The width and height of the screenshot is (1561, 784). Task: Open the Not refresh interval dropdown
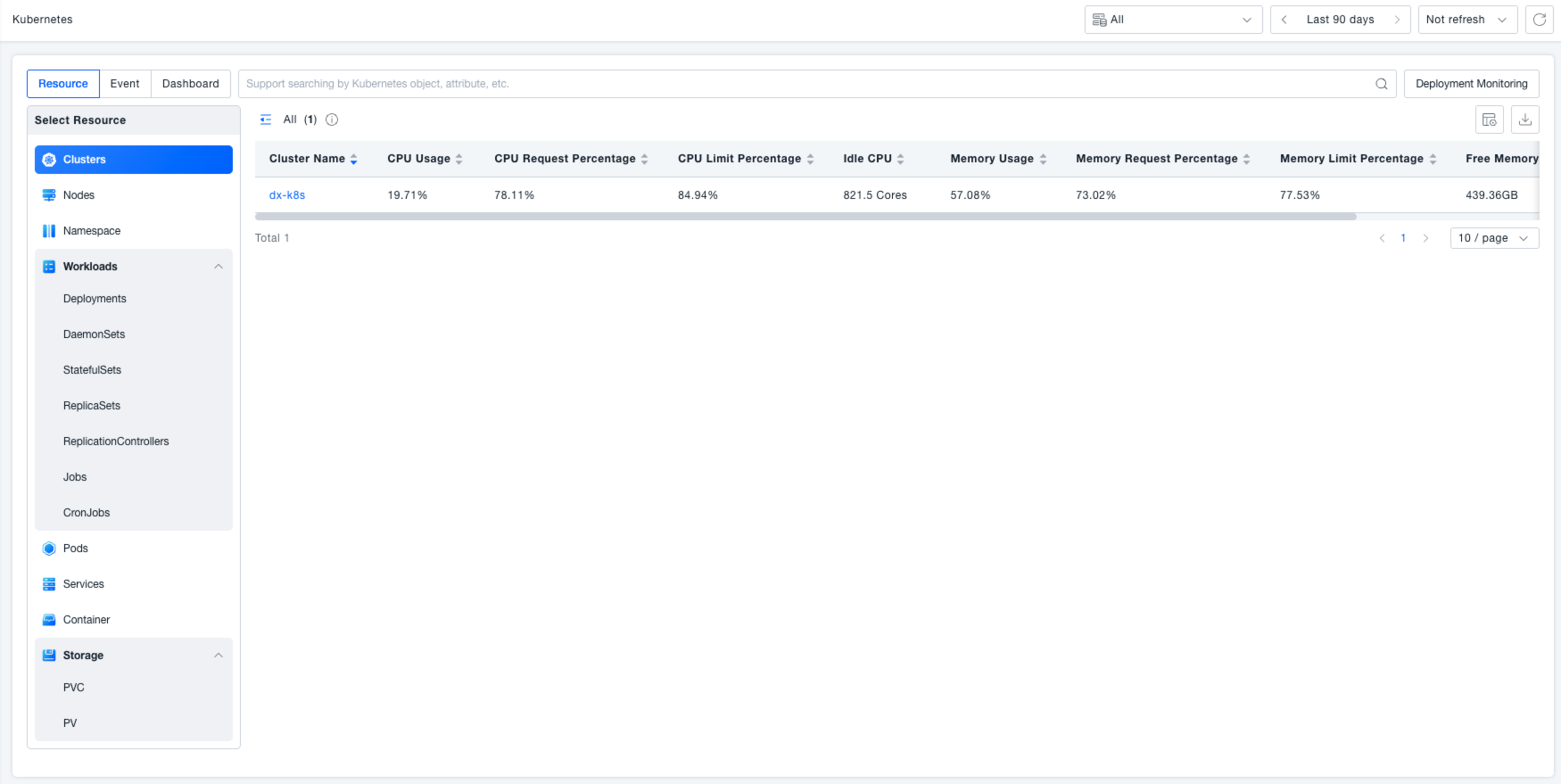[1466, 20]
